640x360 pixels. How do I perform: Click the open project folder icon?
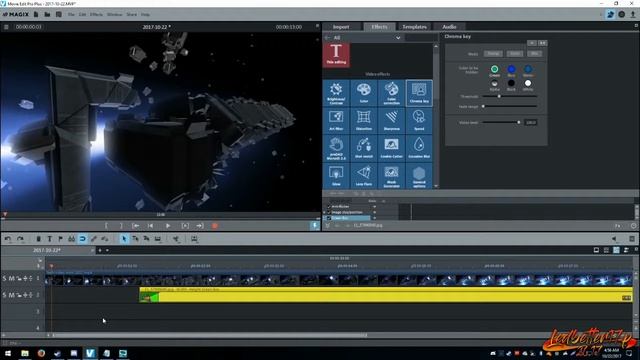tap(47, 14)
